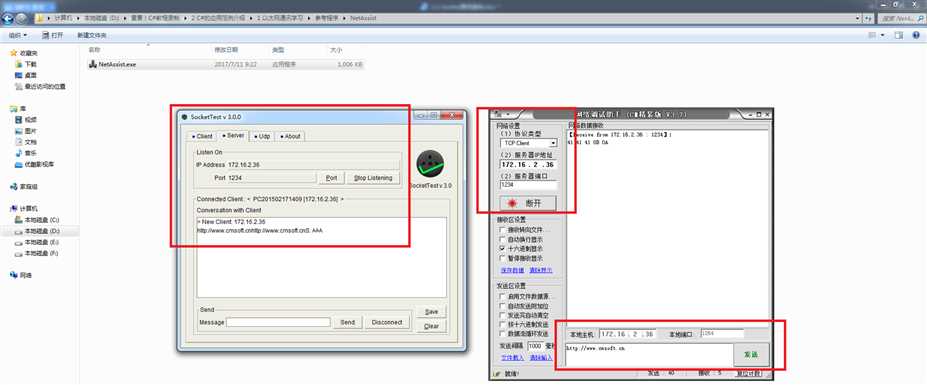
Task: Expand breadcrumb arrow after 参考程序
Action: (x=345, y=18)
